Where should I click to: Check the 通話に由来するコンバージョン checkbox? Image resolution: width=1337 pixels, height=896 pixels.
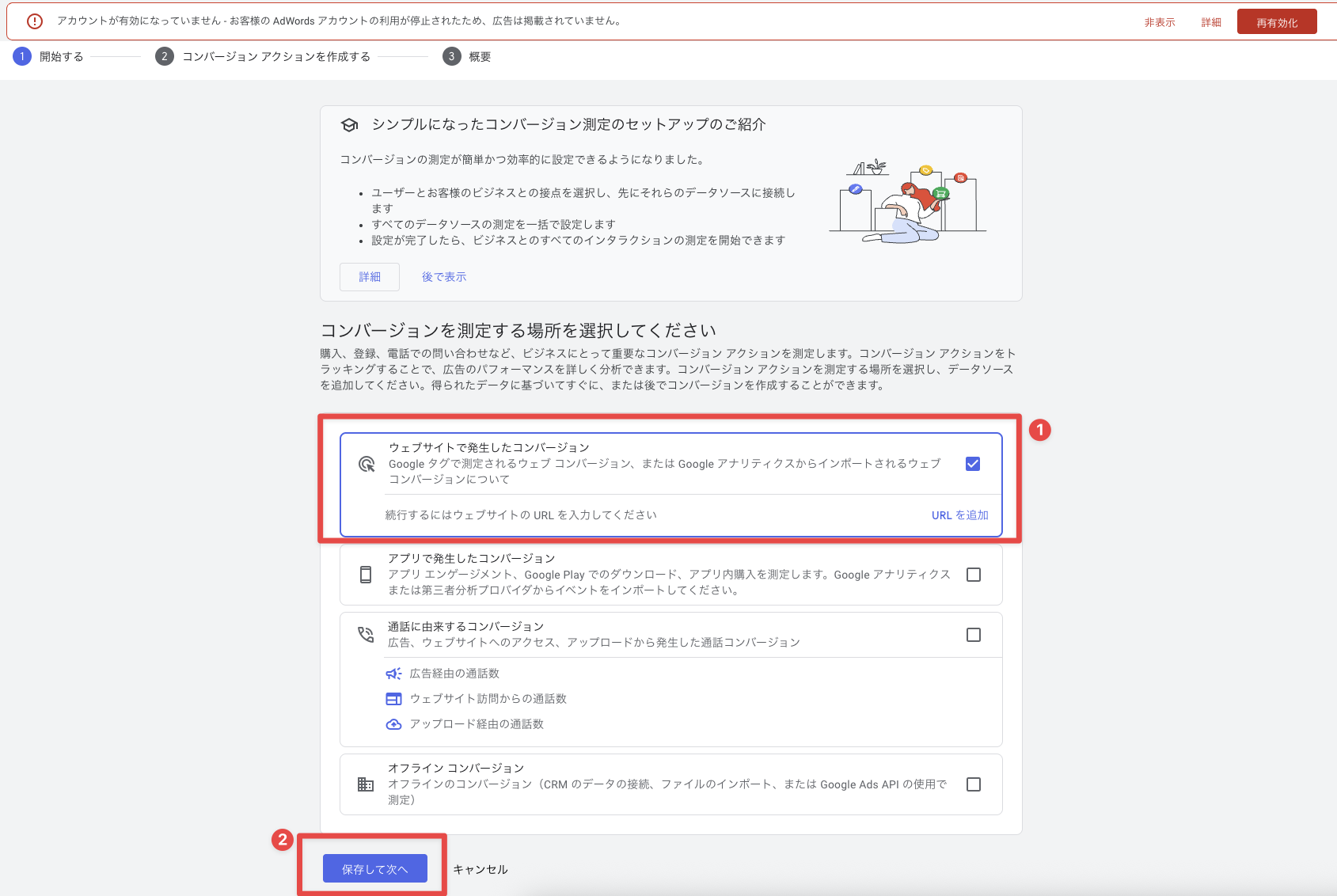974,635
